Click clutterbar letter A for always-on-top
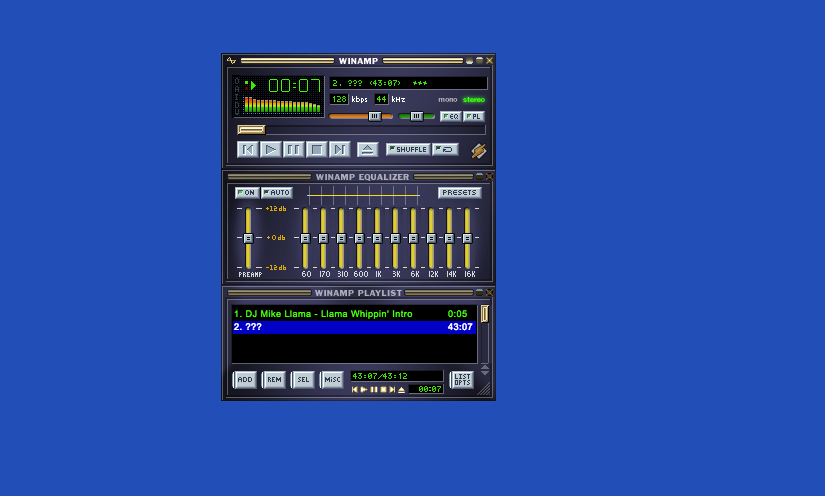Image resolution: width=825 pixels, height=496 pixels. [237, 89]
